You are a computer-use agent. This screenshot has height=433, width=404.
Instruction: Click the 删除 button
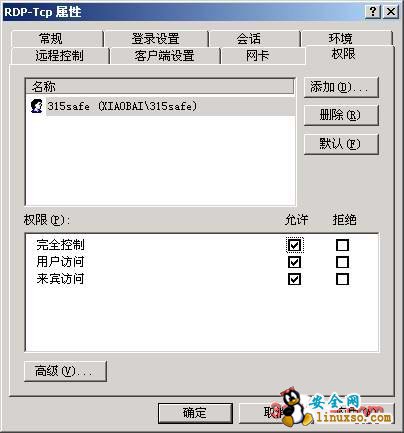pyautogui.click(x=341, y=115)
